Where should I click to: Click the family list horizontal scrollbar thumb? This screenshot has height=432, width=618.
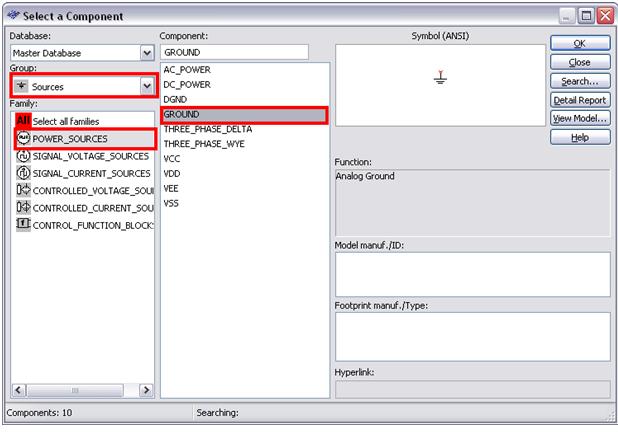[75, 390]
